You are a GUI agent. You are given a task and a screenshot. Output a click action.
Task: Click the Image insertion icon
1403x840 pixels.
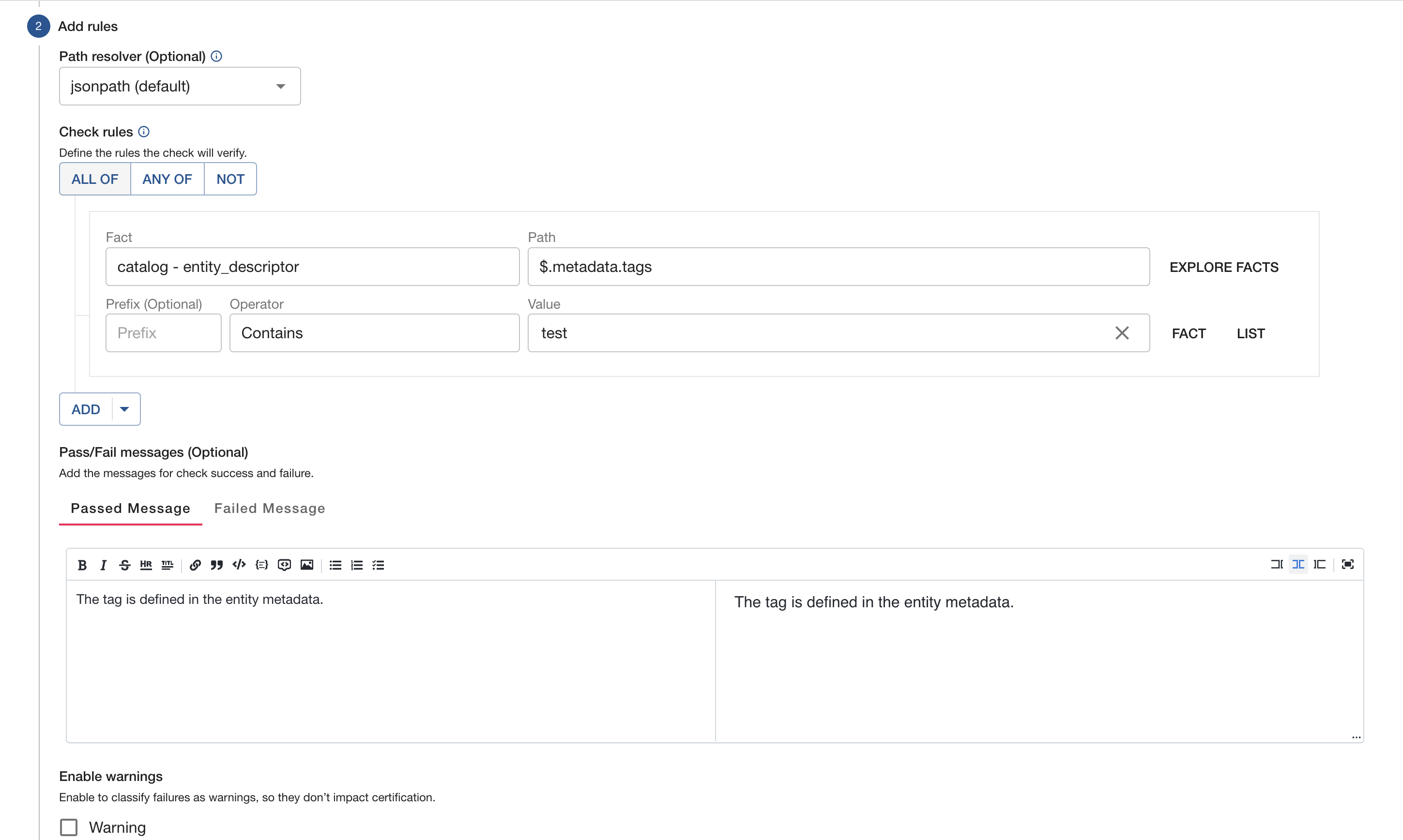point(307,565)
